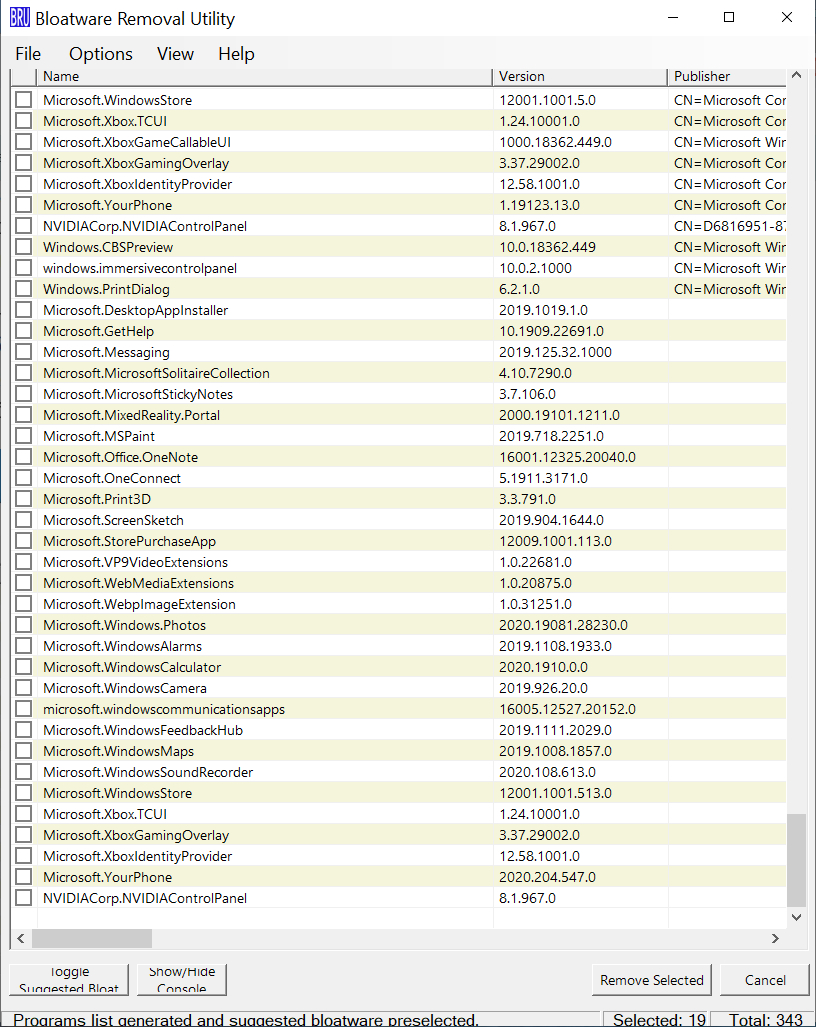Select the Microsoft.WindowsFeedbackHub name text

click(143, 730)
